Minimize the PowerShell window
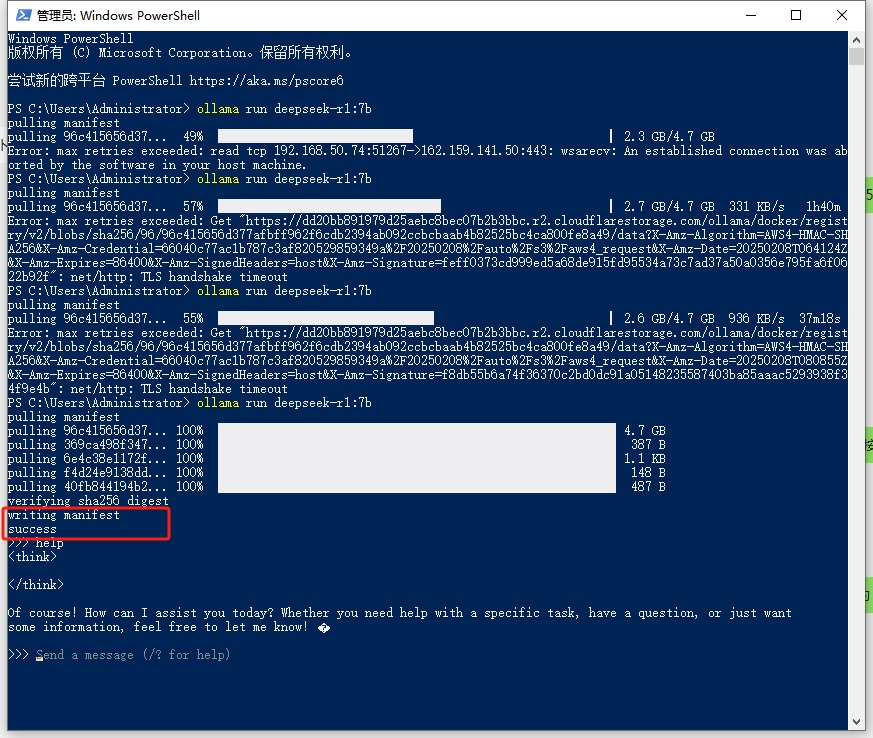Screen dimensions: 873x738 click(x=751, y=15)
